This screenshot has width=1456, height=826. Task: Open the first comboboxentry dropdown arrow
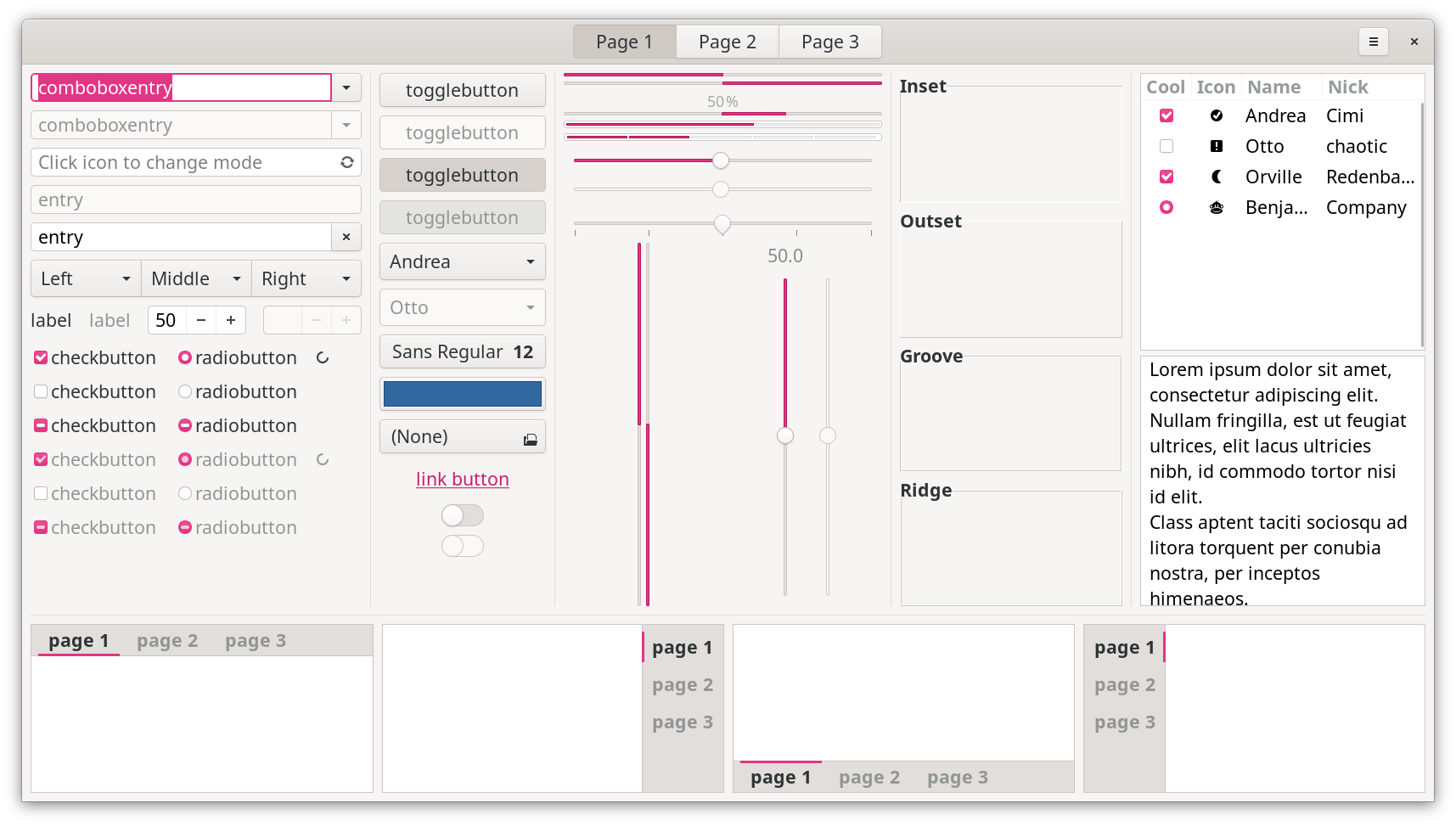[346, 87]
